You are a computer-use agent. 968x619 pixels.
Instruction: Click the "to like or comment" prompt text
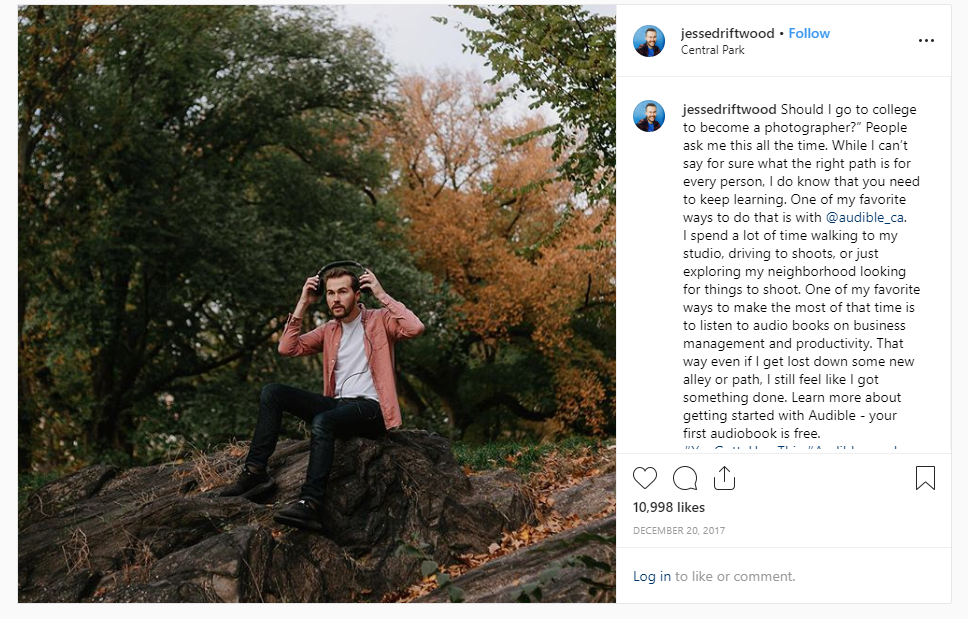pos(735,576)
